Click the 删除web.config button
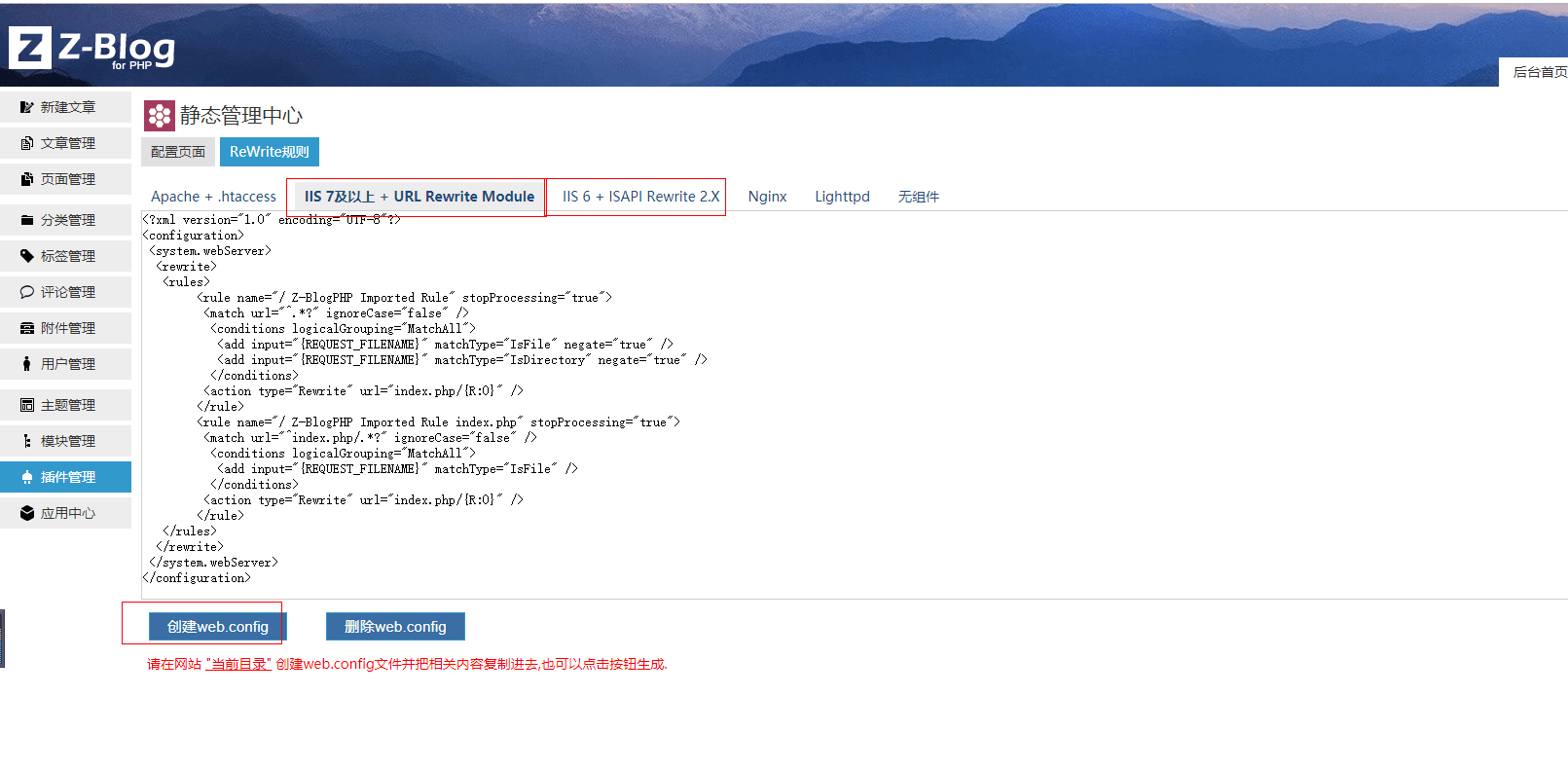Viewport: 1568px width, 769px height. [395, 627]
